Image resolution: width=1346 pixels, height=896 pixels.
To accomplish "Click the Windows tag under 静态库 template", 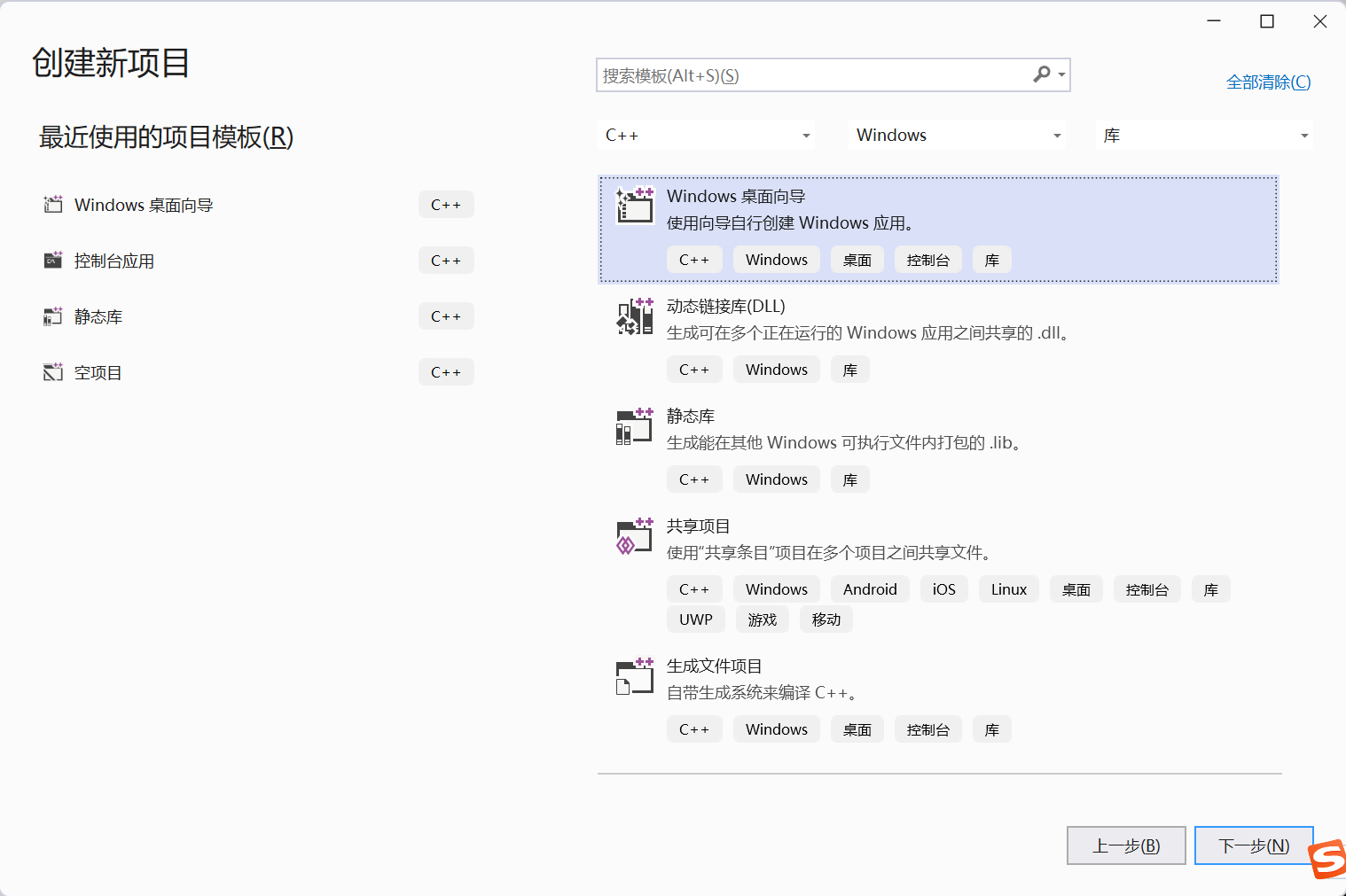I will click(777, 479).
